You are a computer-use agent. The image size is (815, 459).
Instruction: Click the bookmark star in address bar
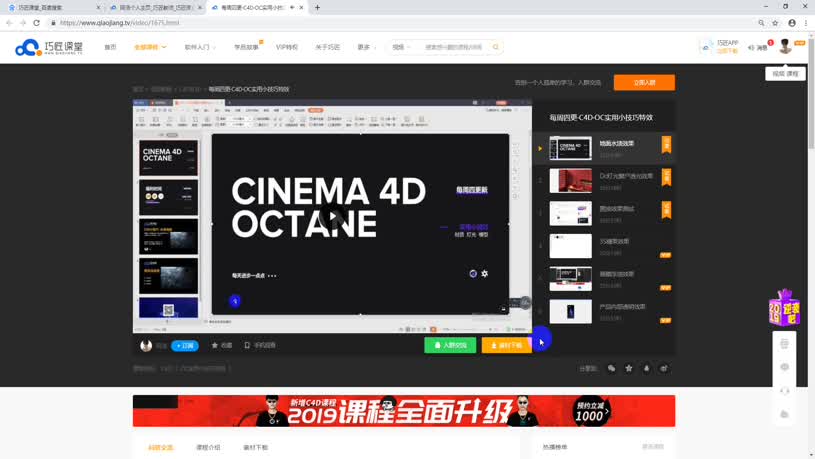pyautogui.click(x=775, y=23)
